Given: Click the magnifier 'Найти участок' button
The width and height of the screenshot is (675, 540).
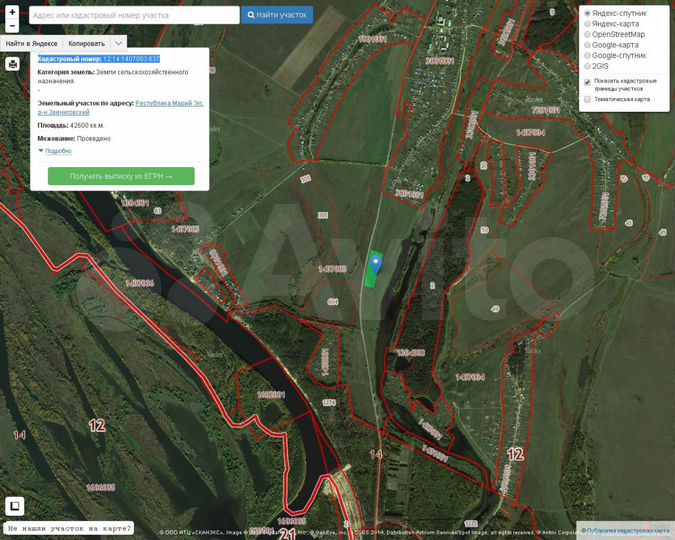Looking at the screenshot, I should tap(277, 15).
